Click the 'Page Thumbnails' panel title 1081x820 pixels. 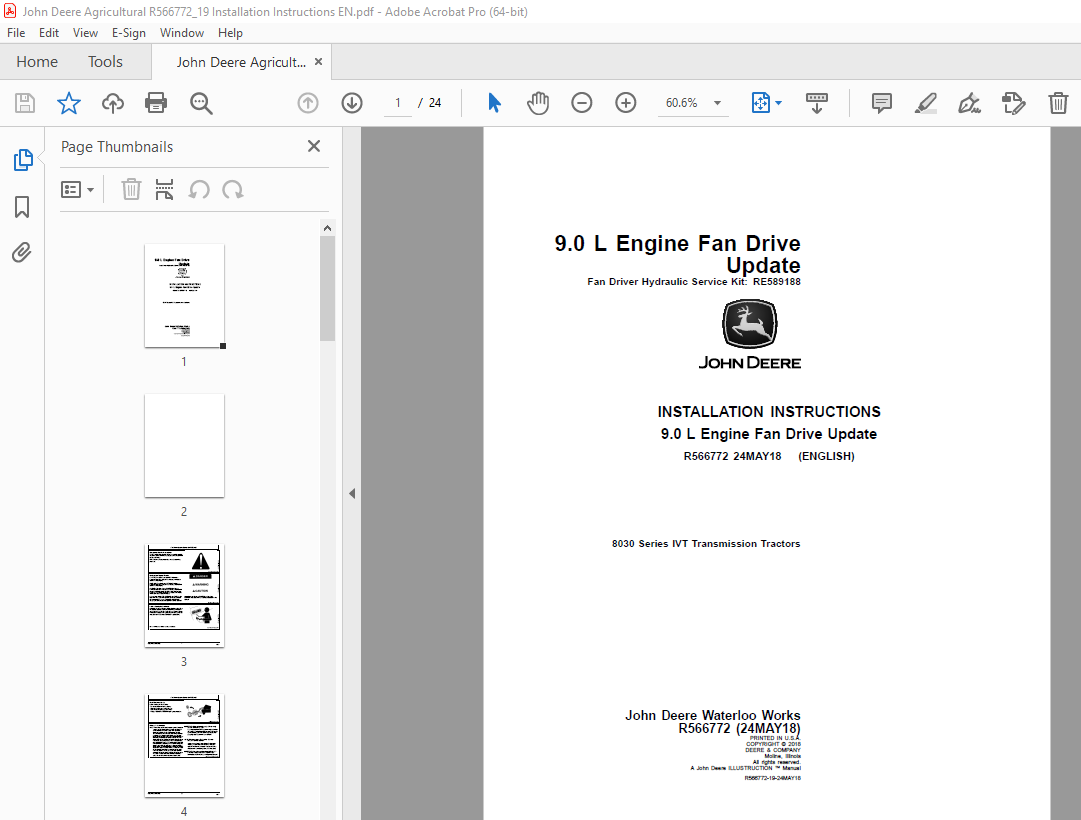point(117,147)
